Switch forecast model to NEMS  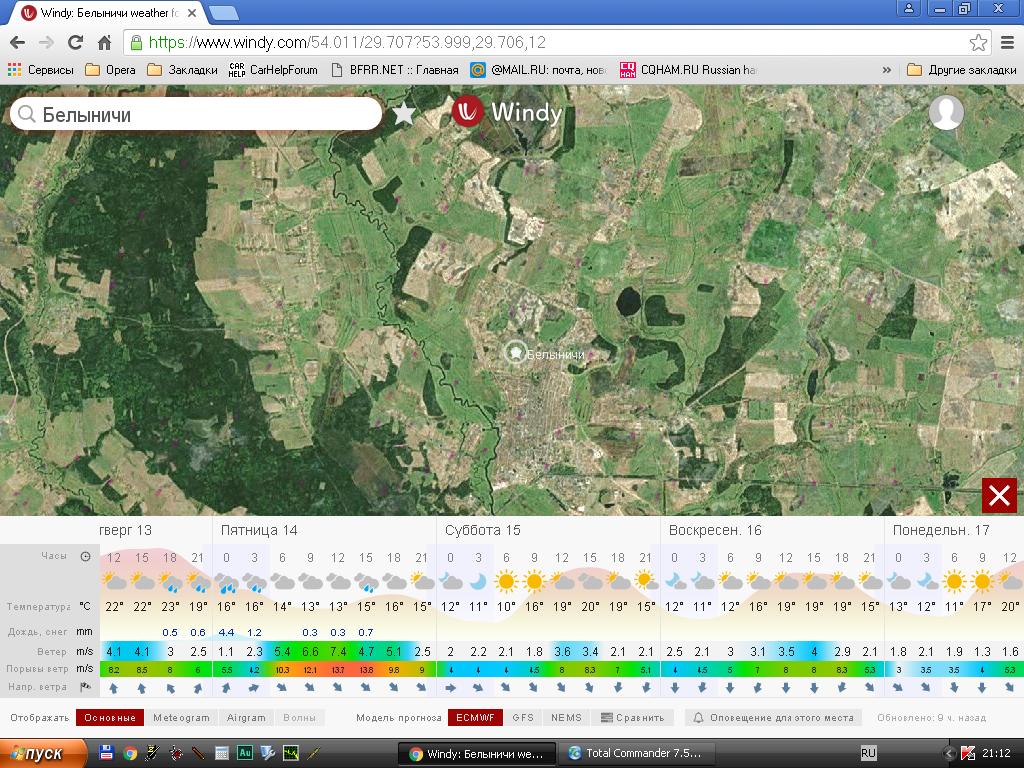click(566, 718)
